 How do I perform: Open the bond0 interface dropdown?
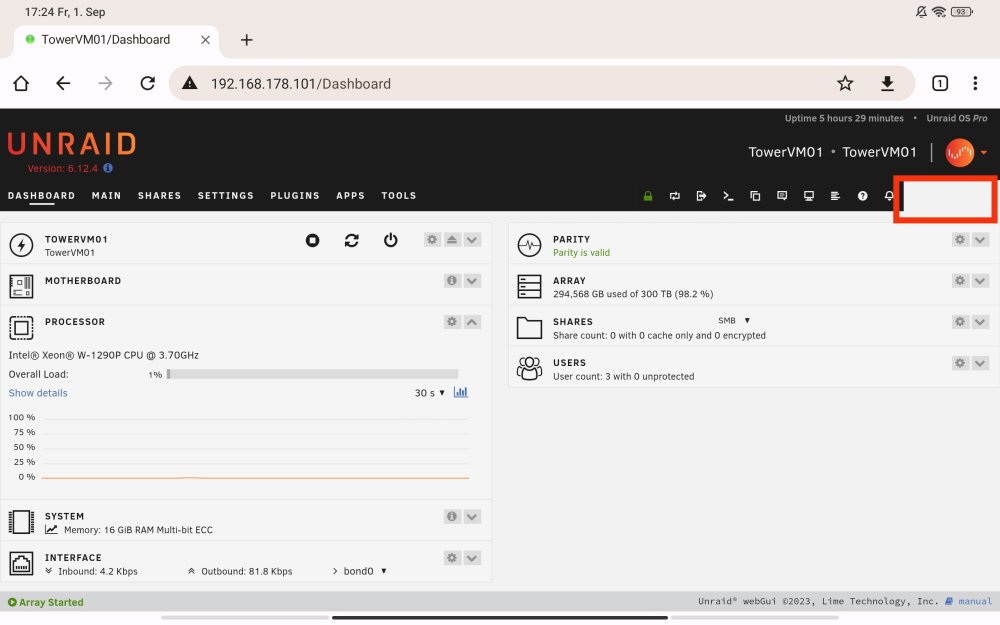[365, 571]
